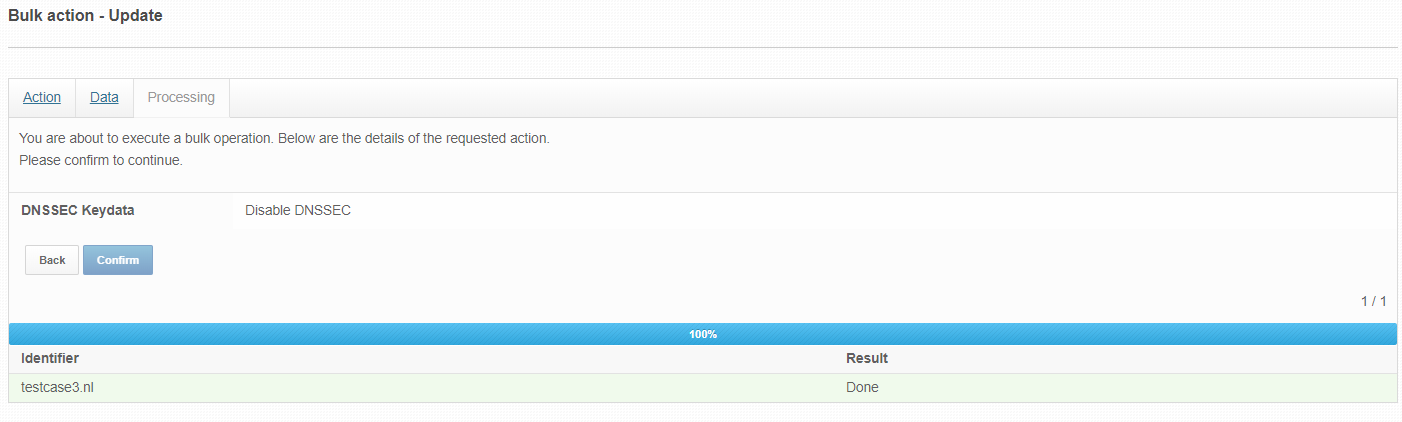Click the Result column header
This screenshot has height=422, width=1402.
867,358
